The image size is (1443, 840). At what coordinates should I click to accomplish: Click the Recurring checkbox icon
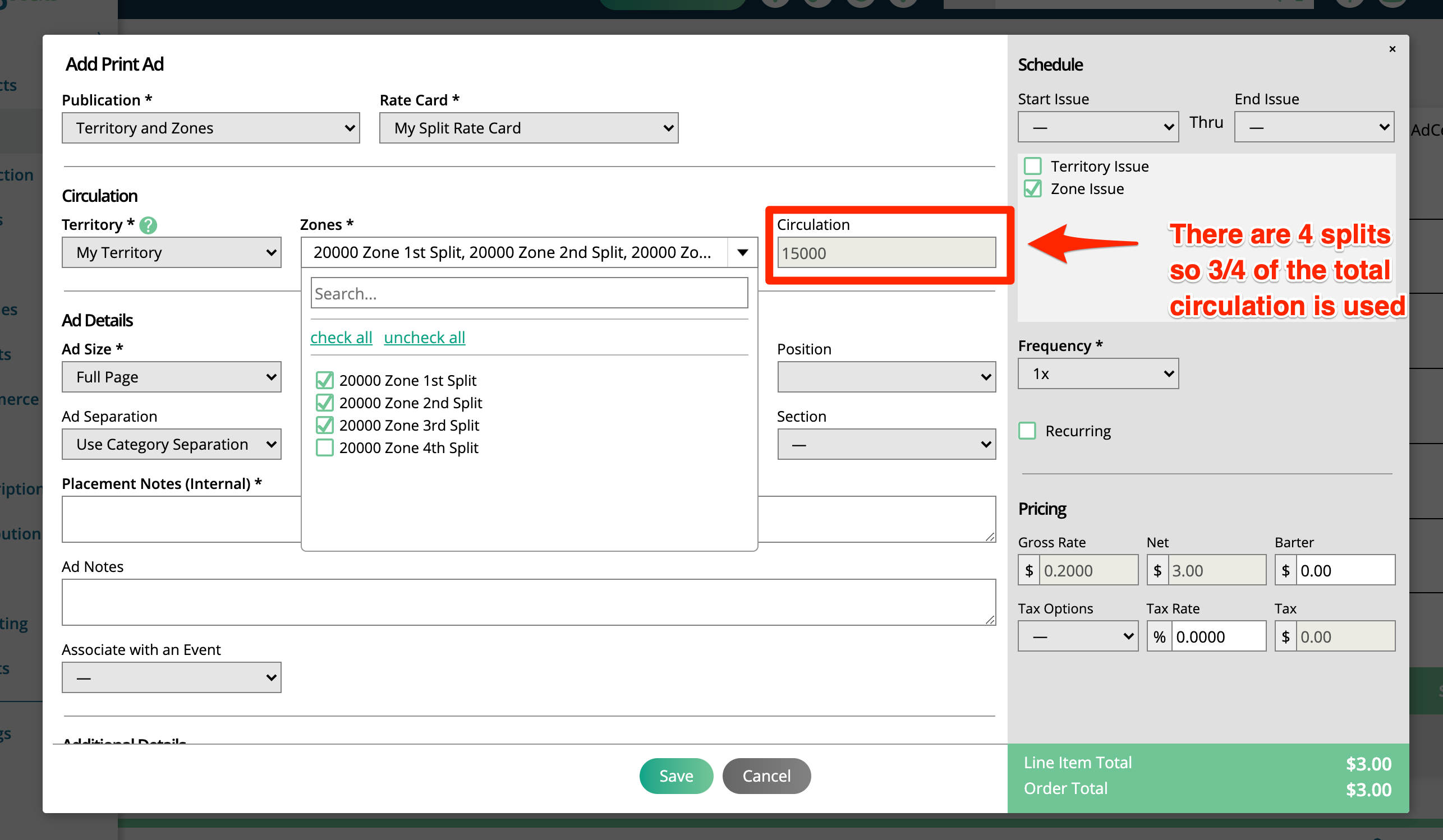[x=1030, y=431]
